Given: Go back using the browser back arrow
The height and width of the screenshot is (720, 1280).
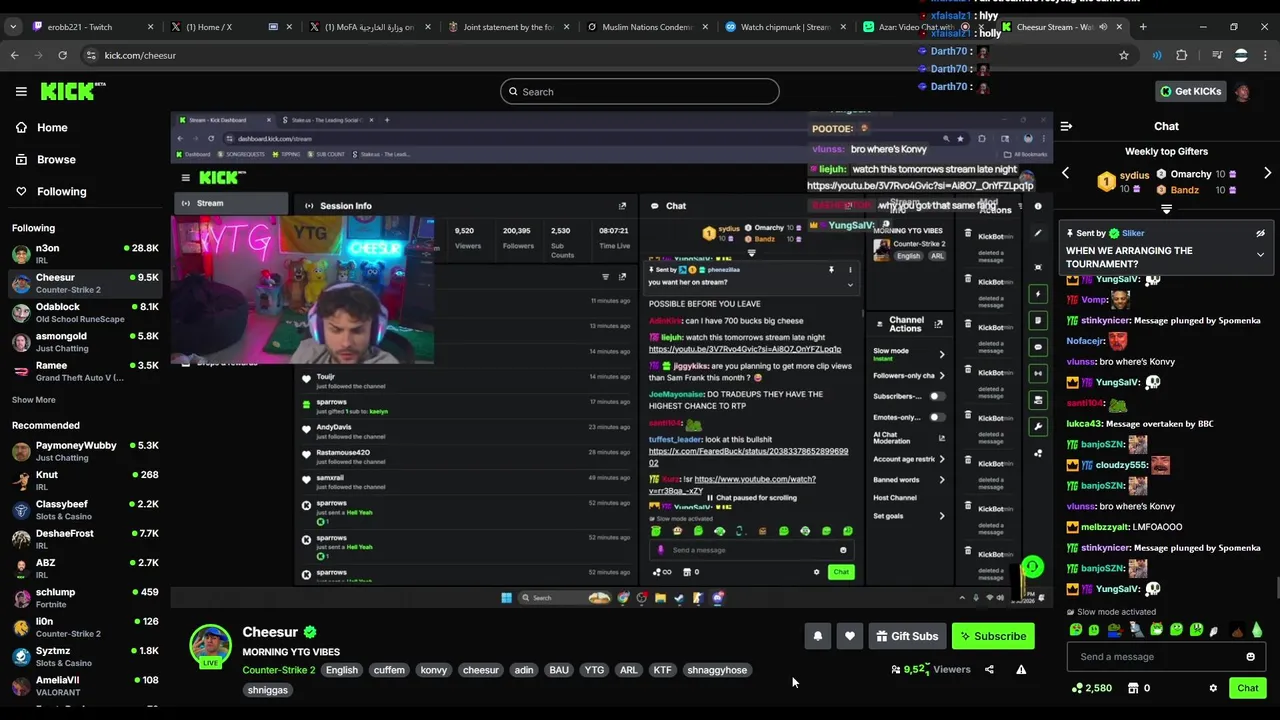Looking at the screenshot, I should [15, 55].
